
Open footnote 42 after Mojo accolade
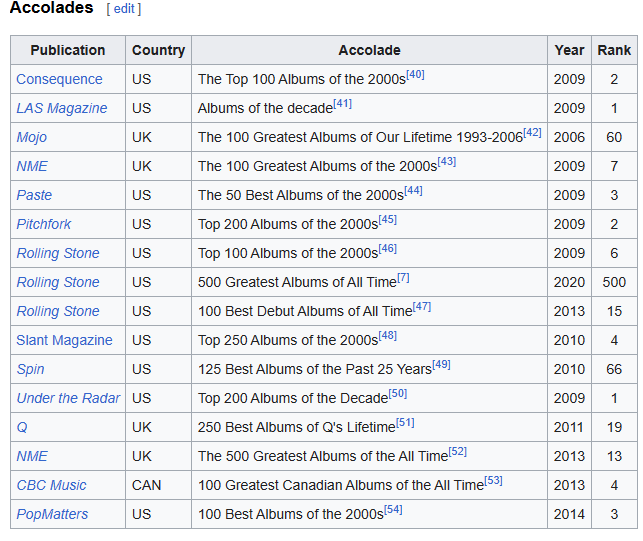point(532,133)
